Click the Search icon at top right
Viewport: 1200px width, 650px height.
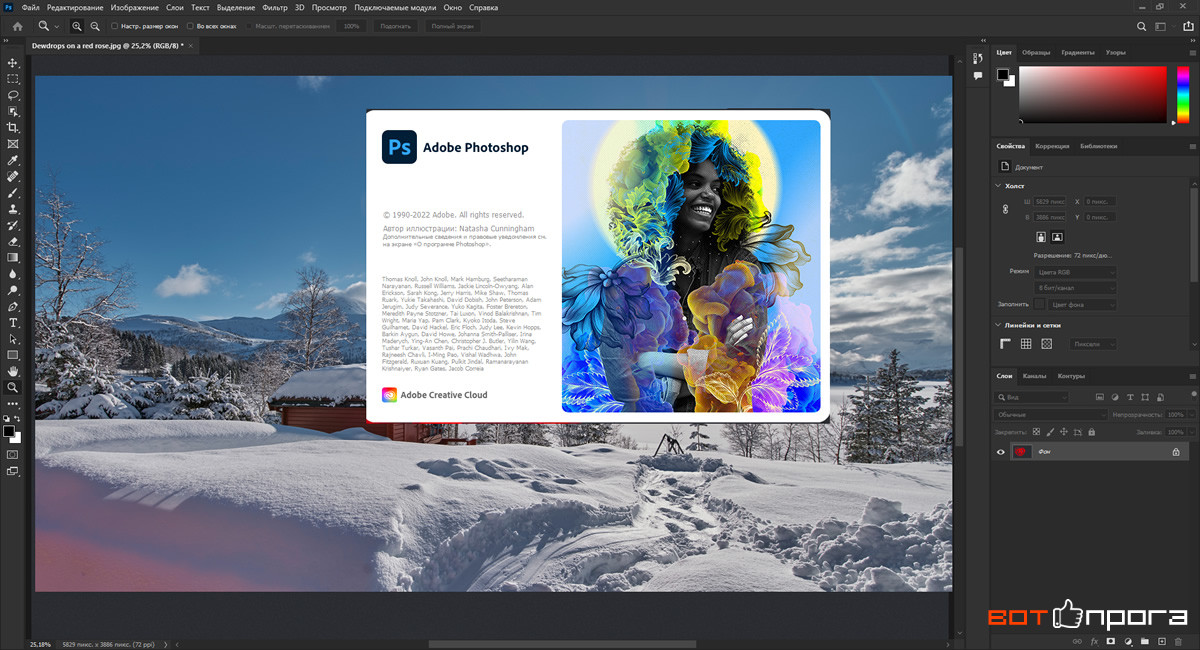(x=1142, y=26)
